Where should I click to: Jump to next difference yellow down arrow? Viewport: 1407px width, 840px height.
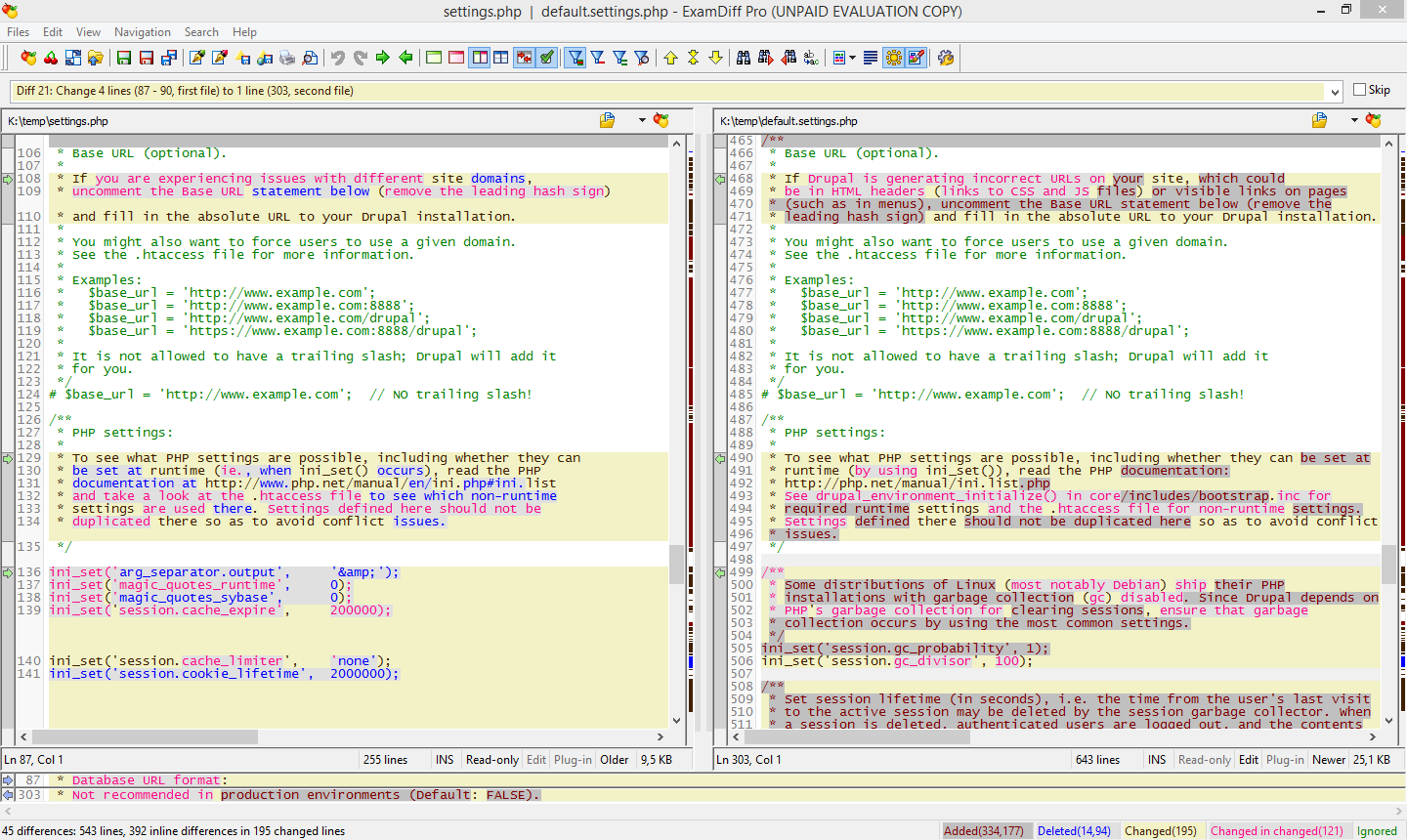click(x=715, y=59)
